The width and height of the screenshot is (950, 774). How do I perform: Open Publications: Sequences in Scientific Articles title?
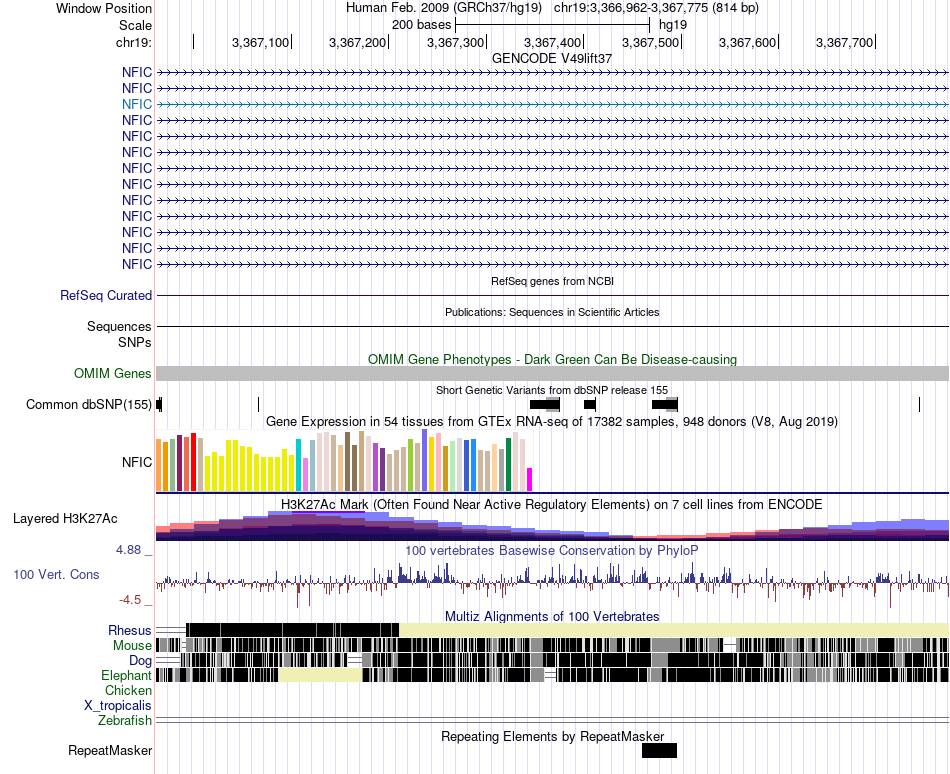pos(552,312)
